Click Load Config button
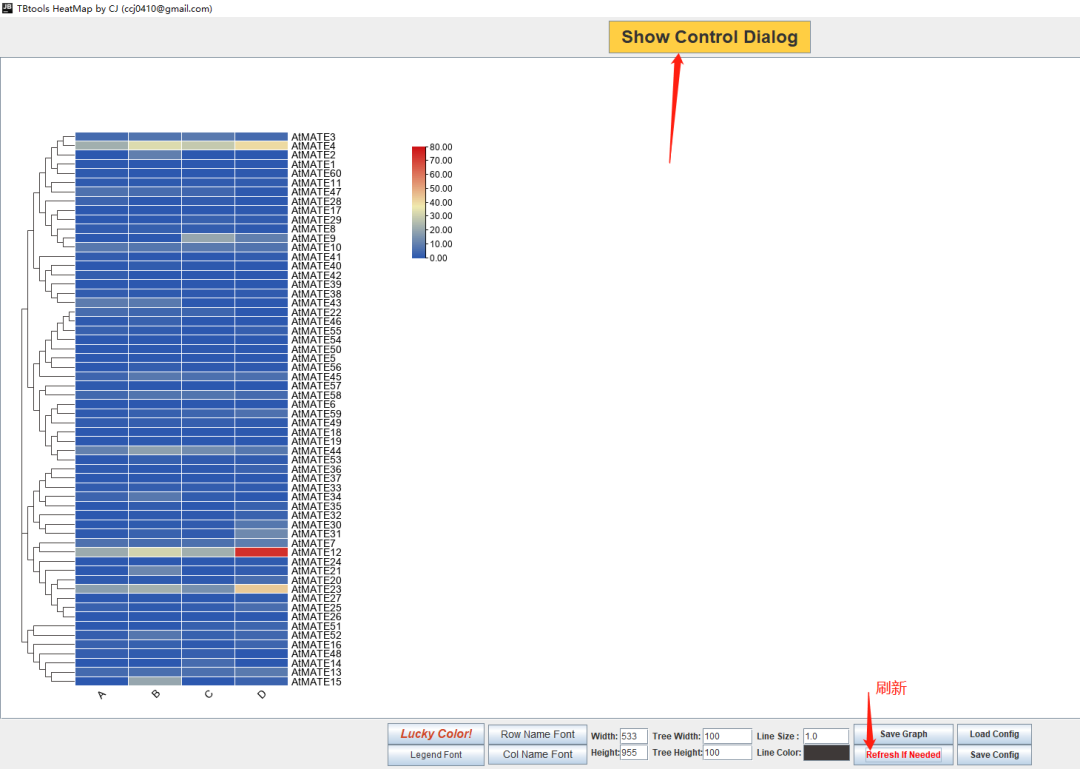1080x769 pixels. [x=994, y=734]
